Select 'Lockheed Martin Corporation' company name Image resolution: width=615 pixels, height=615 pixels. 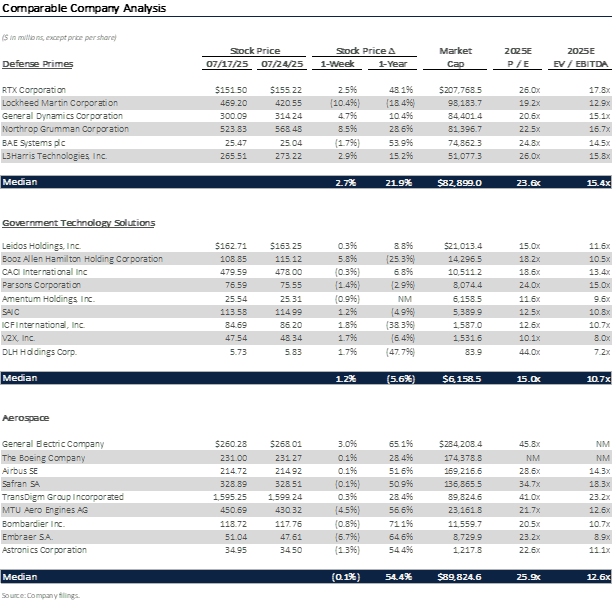click(60, 103)
